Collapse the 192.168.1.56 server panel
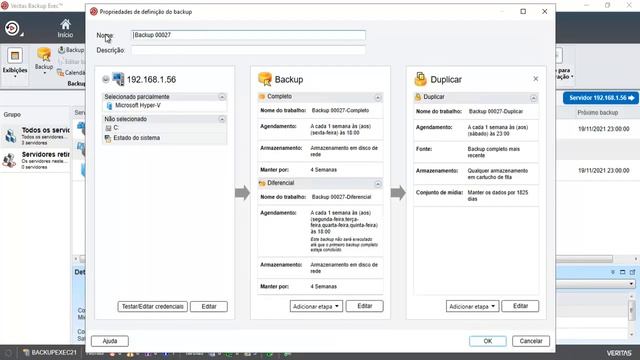The image size is (640, 360). tap(106, 79)
